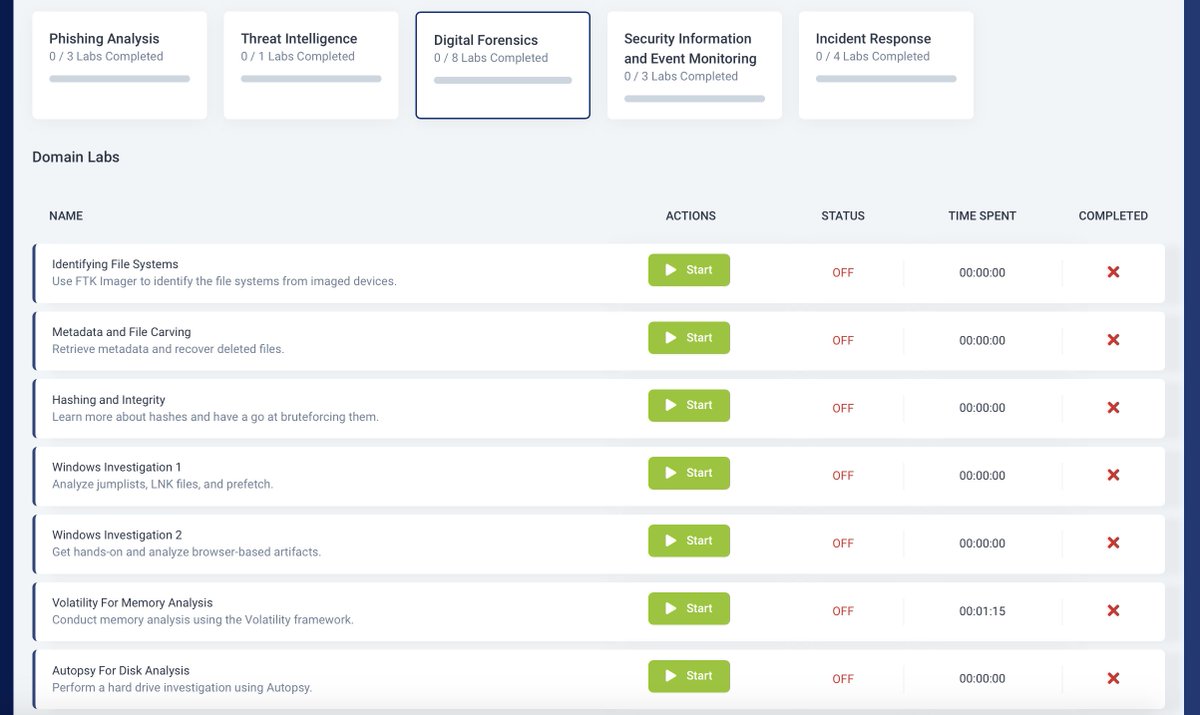
Task: Click the Windows Investigation 2 title
Action: (117, 535)
